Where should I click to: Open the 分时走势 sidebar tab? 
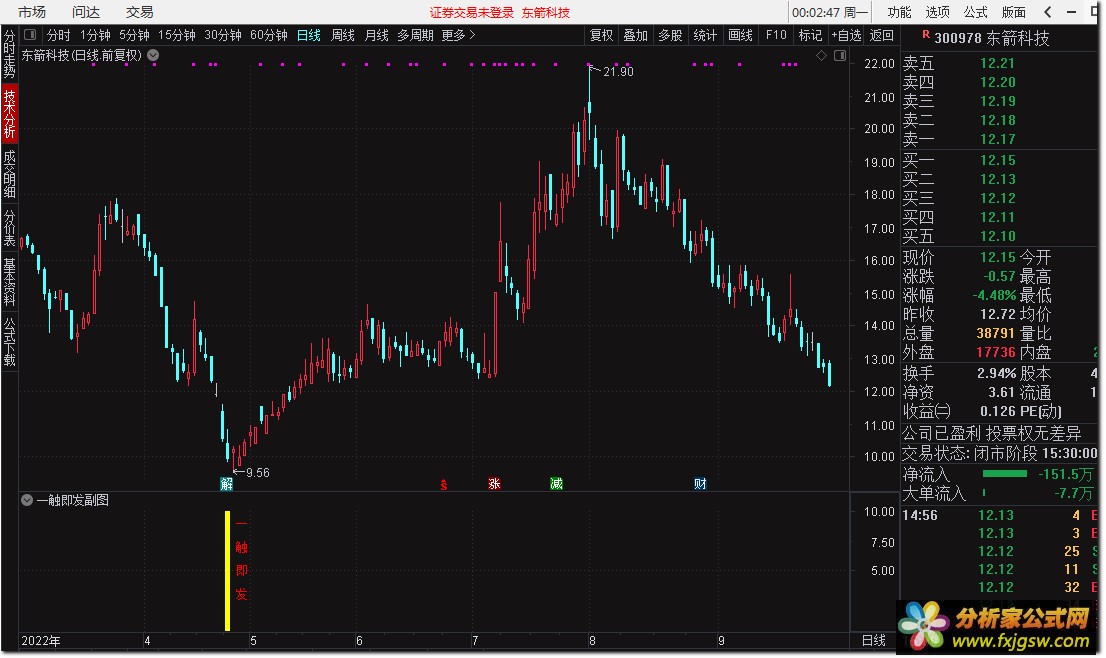point(9,54)
